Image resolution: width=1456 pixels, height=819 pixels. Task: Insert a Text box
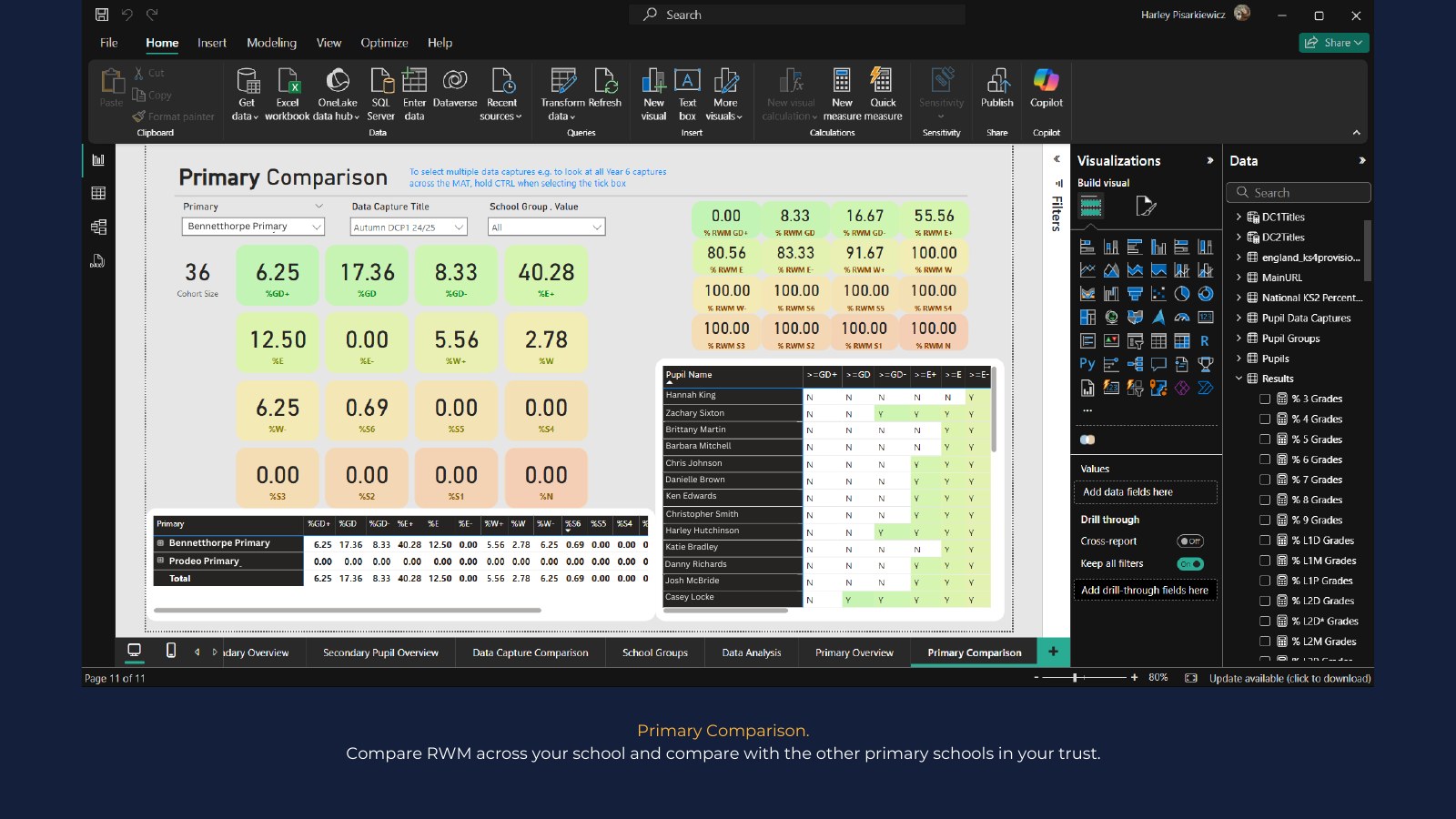click(x=687, y=94)
